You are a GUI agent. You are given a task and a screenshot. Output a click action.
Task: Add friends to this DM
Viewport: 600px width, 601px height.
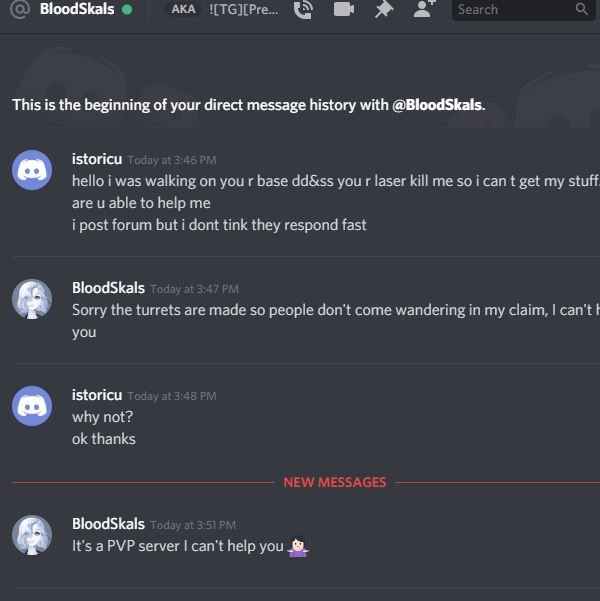[x=424, y=9]
